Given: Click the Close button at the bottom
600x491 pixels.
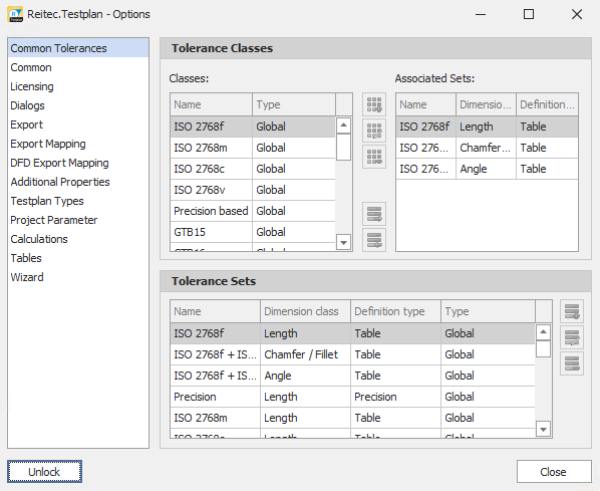Looking at the screenshot, I should point(553,472).
